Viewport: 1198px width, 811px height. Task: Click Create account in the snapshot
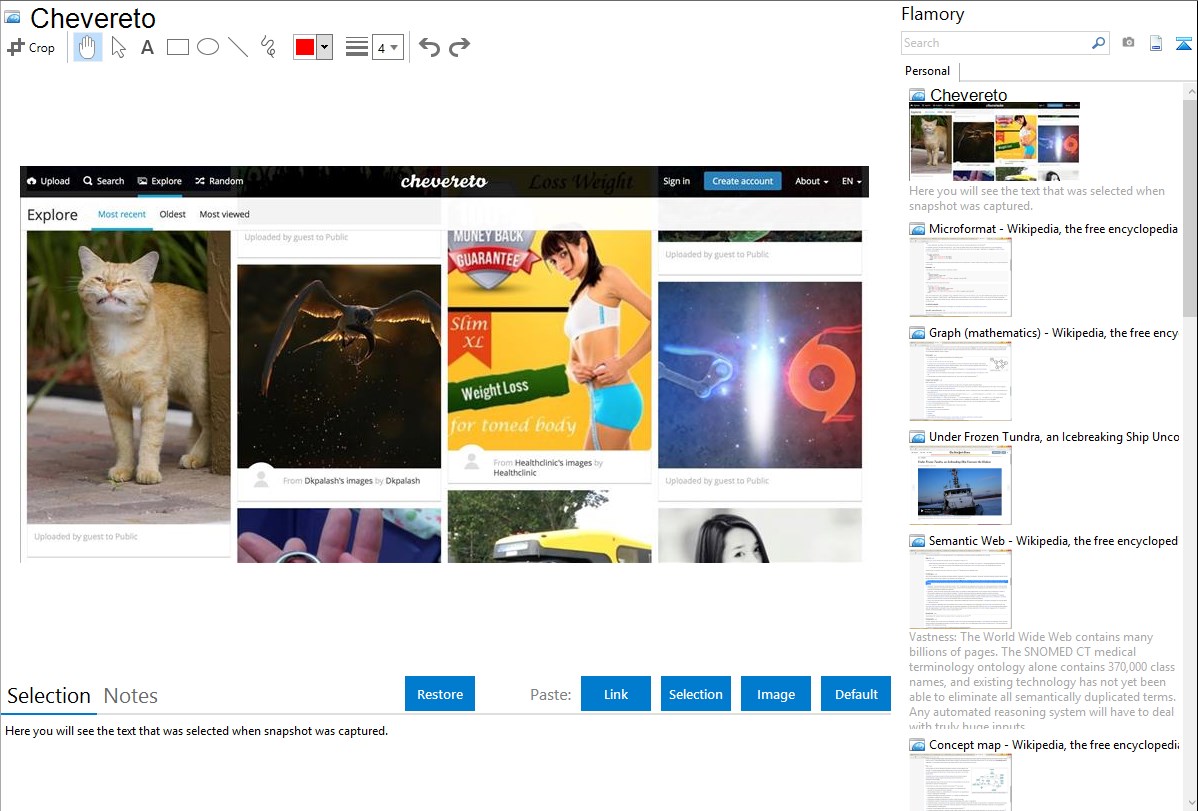[x=743, y=181]
